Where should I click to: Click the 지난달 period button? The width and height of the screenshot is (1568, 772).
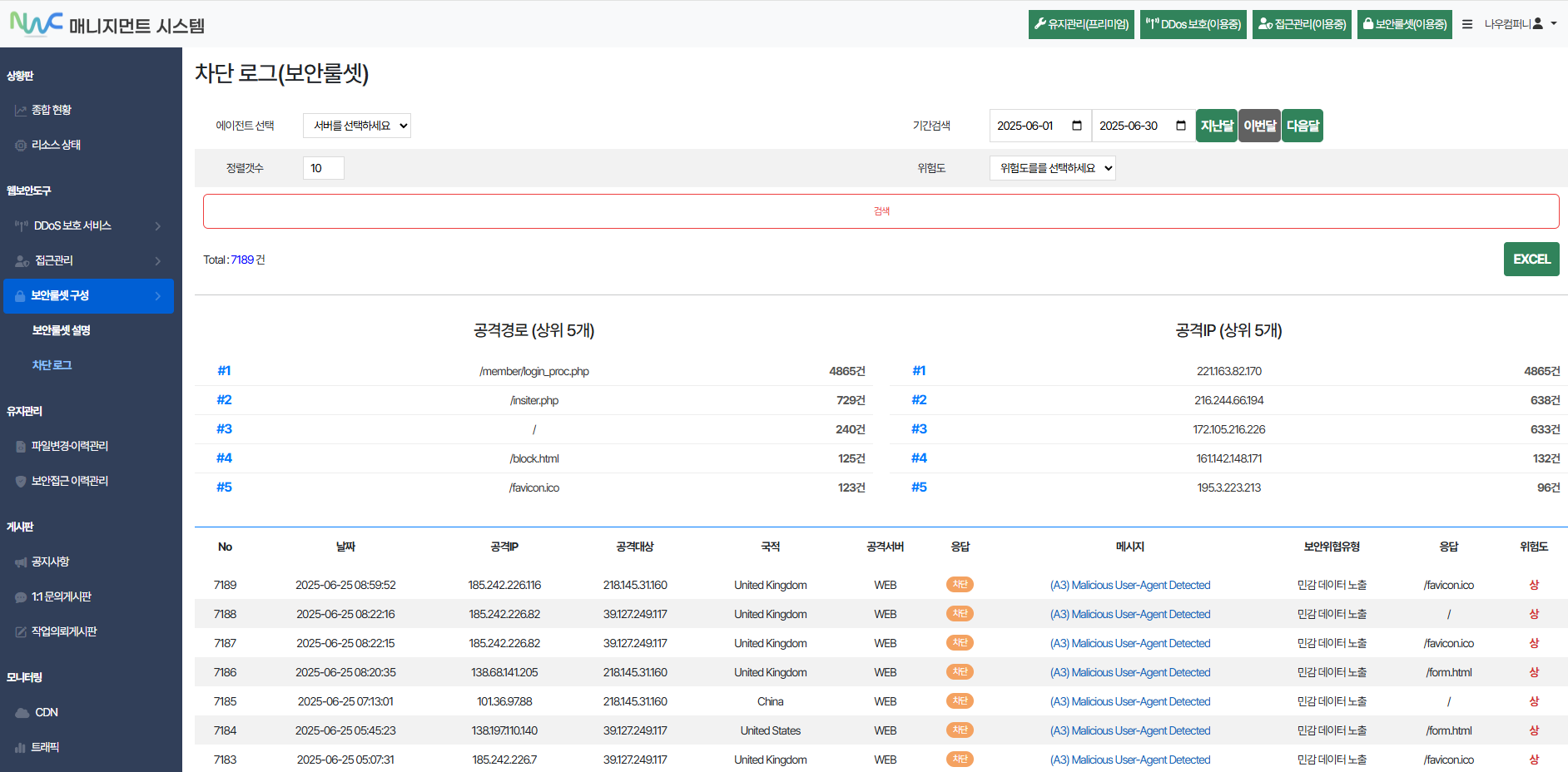point(1216,126)
